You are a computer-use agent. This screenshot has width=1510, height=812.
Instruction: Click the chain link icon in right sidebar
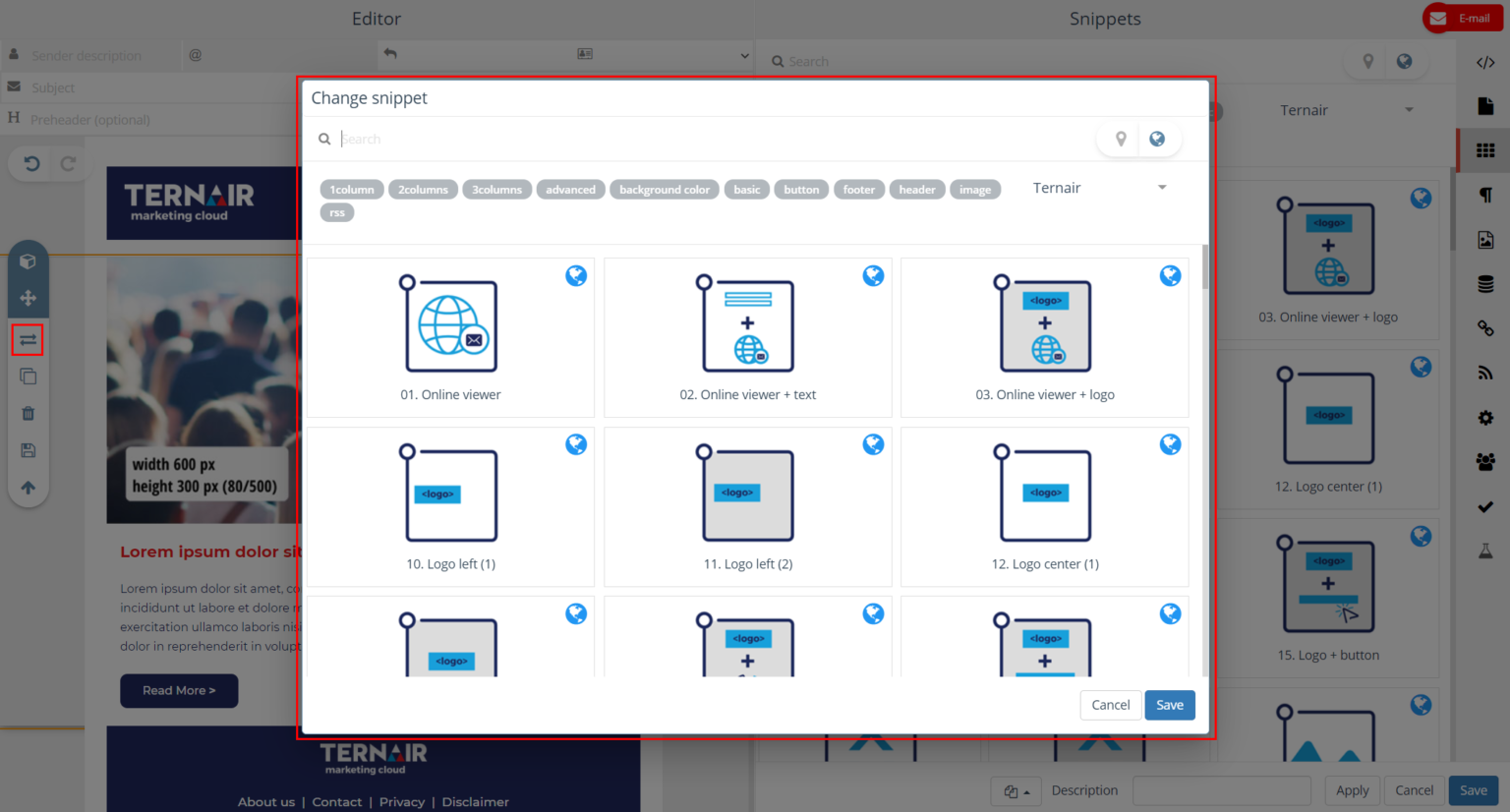[x=1485, y=328]
